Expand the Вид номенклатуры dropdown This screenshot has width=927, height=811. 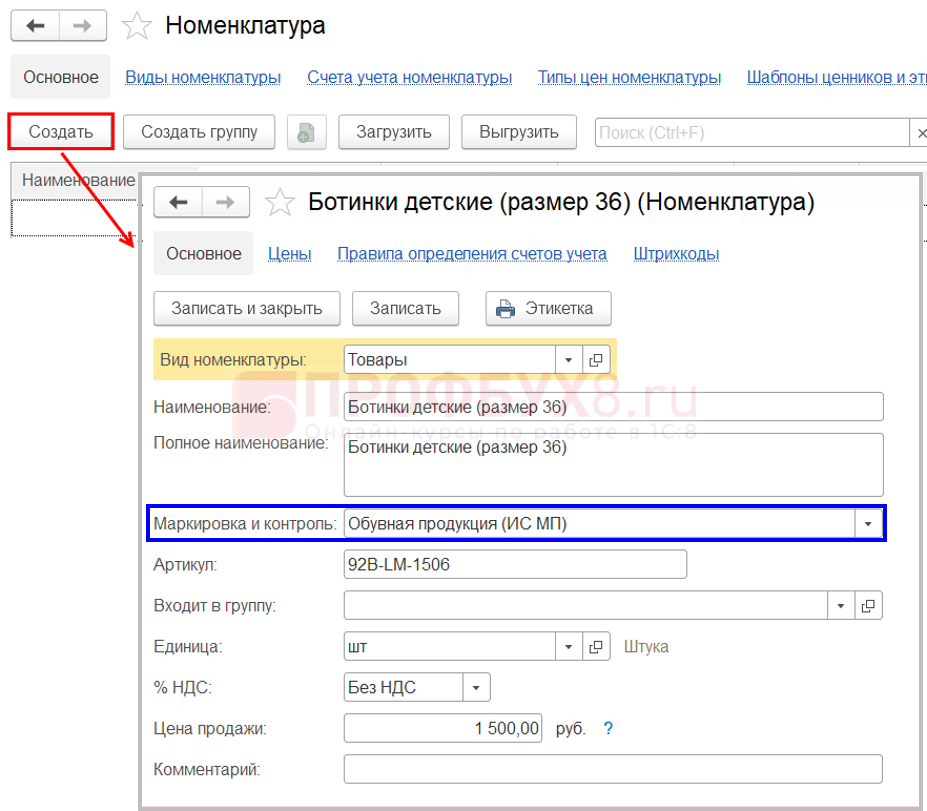[x=569, y=360]
